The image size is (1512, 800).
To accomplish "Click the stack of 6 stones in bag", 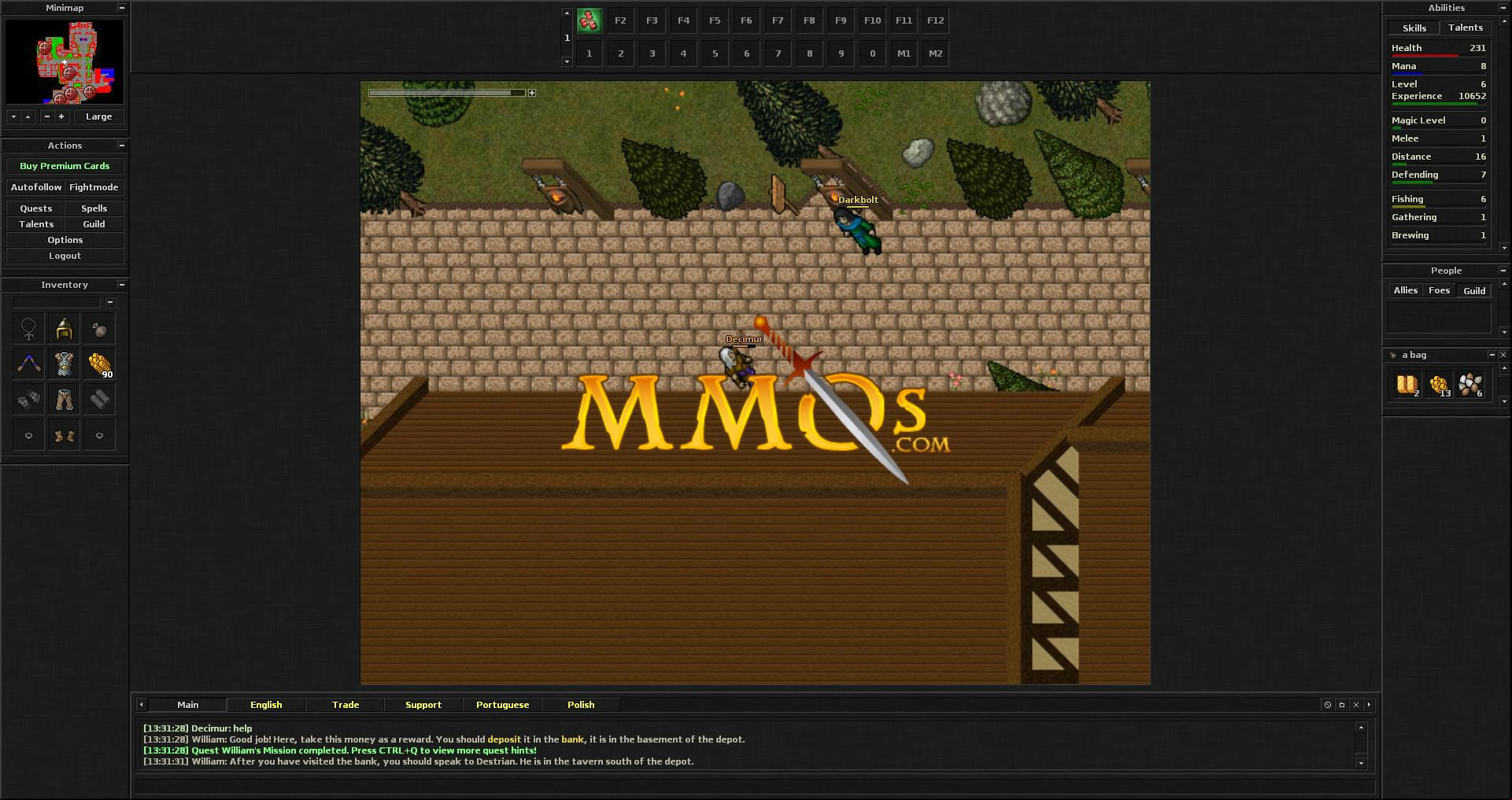I will pos(1470,385).
